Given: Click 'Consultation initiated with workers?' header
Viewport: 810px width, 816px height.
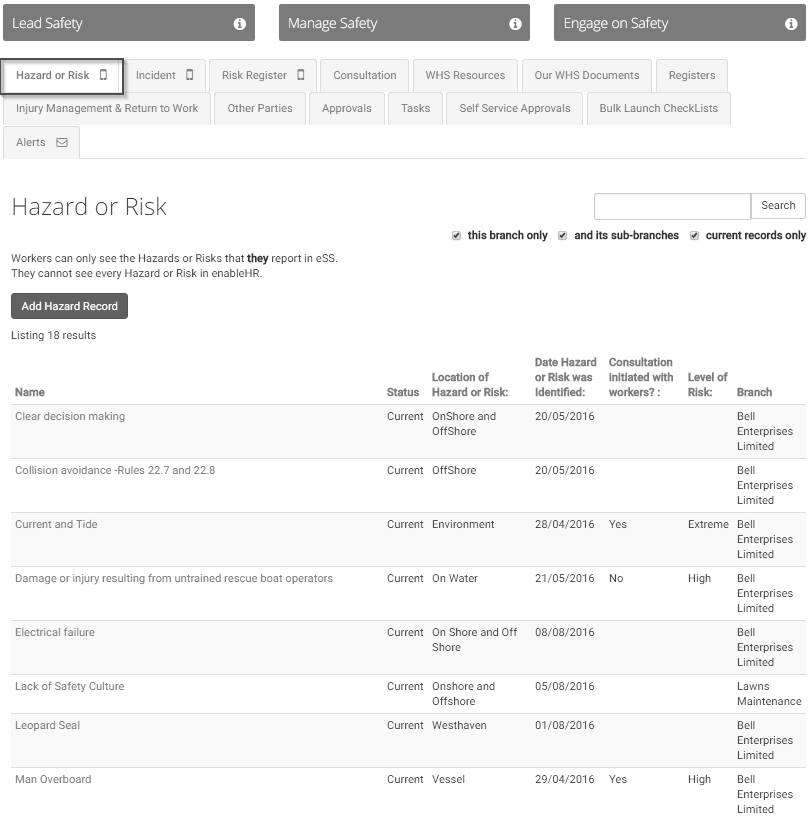Looking at the screenshot, I should (x=641, y=377).
